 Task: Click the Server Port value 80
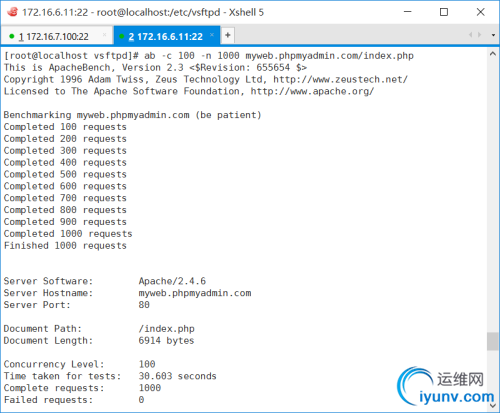pos(144,305)
